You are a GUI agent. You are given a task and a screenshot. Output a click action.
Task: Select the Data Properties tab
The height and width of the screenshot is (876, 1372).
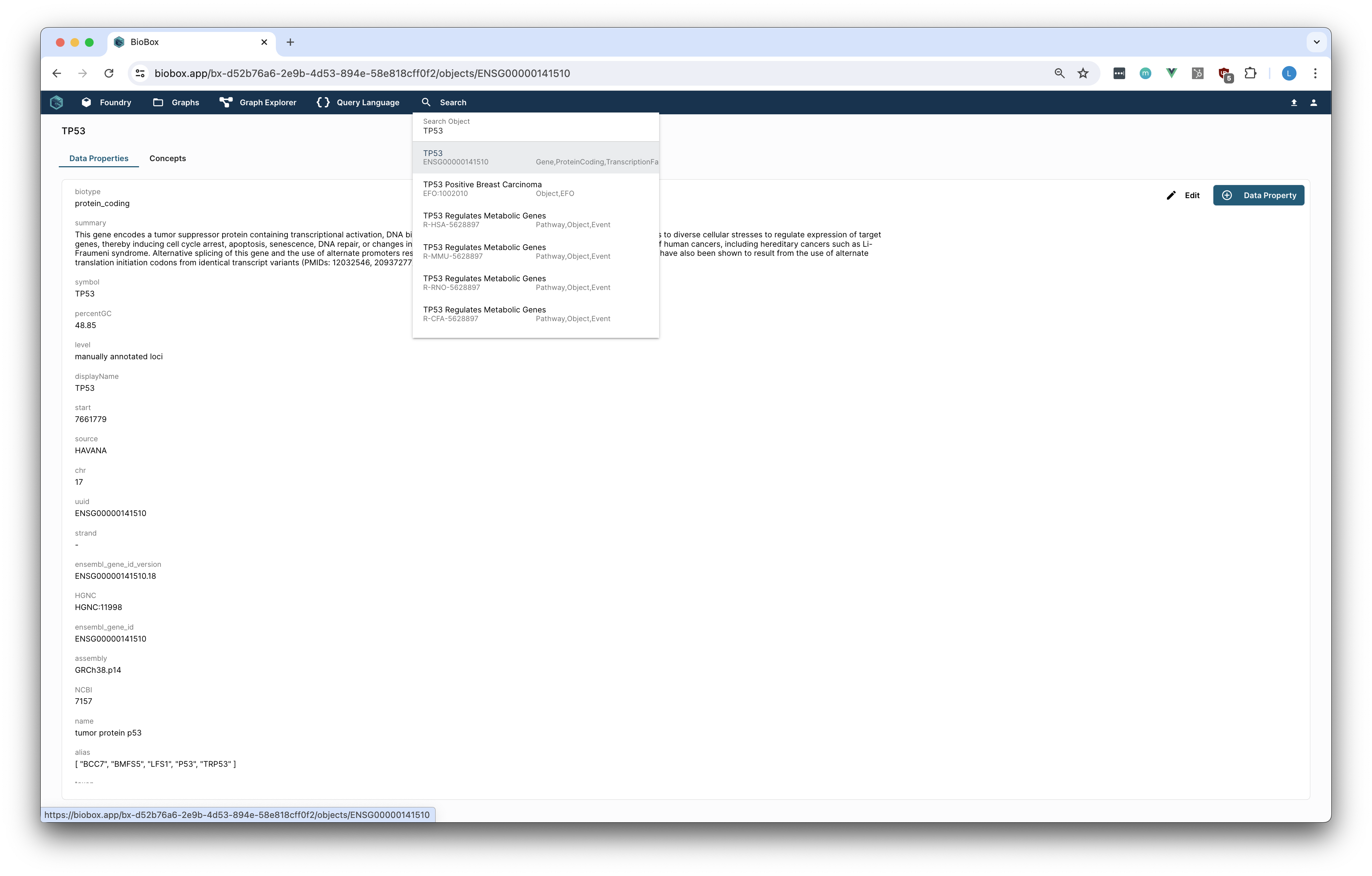click(99, 158)
